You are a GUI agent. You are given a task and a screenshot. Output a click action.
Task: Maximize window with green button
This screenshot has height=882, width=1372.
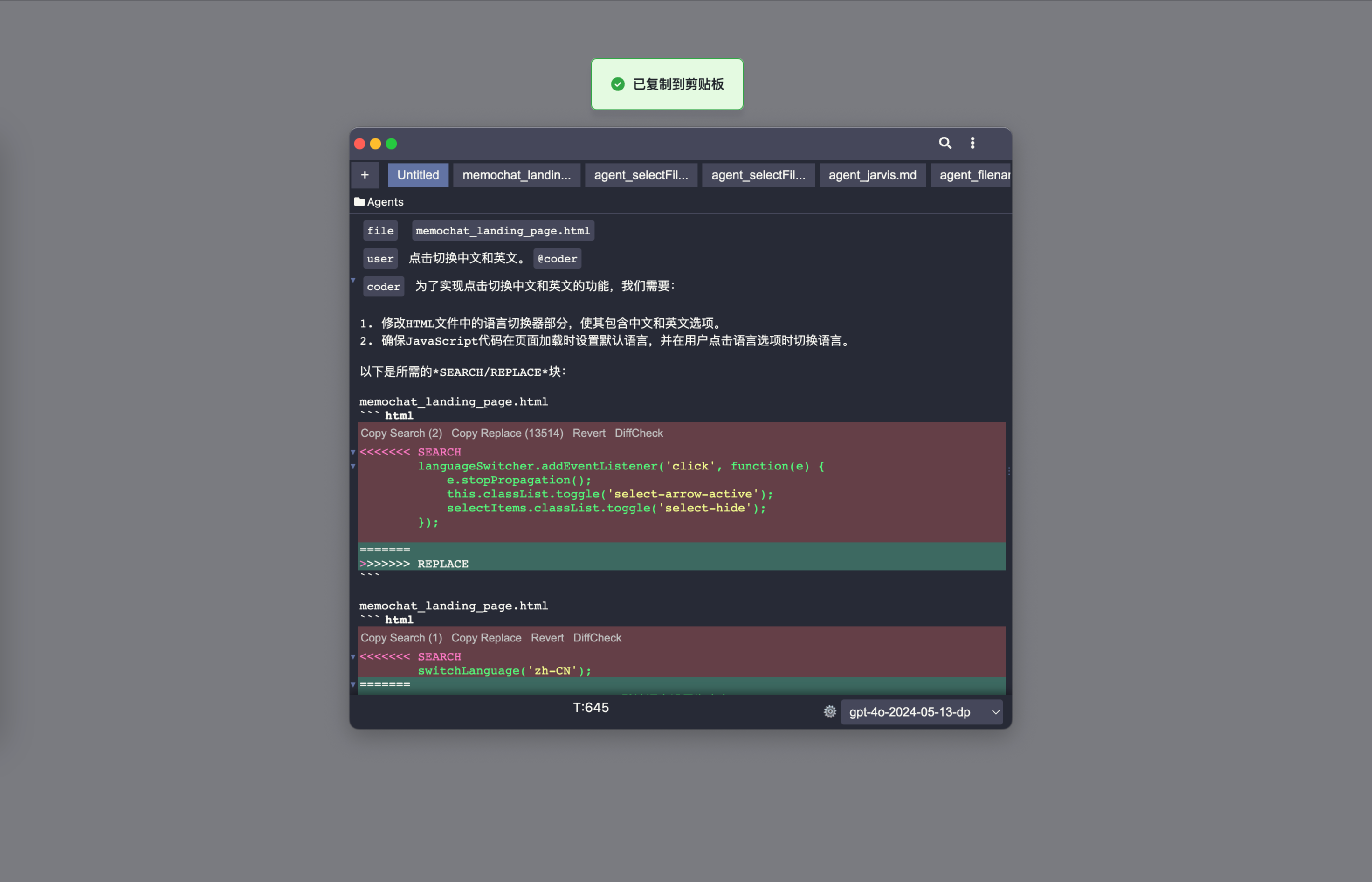[x=391, y=144]
